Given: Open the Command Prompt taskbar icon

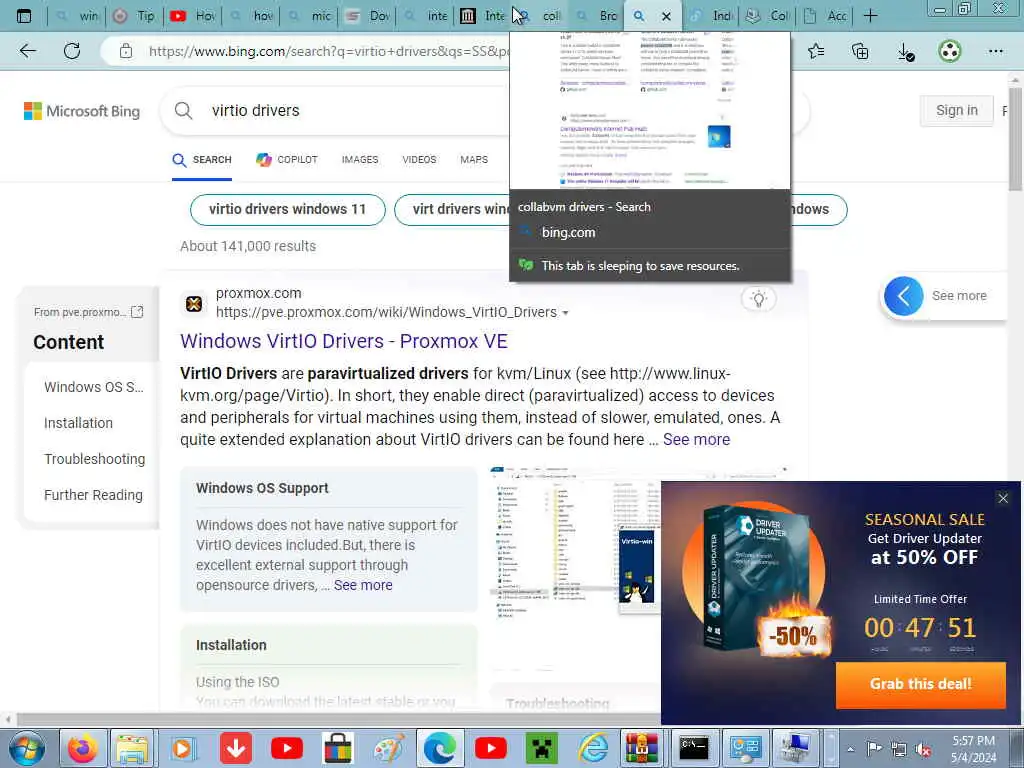Looking at the screenshot, I should pos(694,748).
